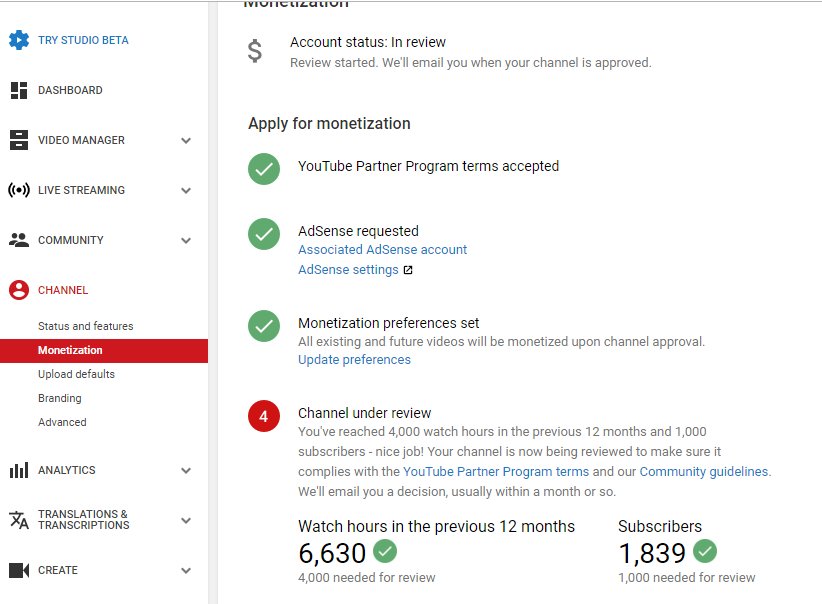
Task: Click the Dashboard grid icon
Action: (19, 90)
